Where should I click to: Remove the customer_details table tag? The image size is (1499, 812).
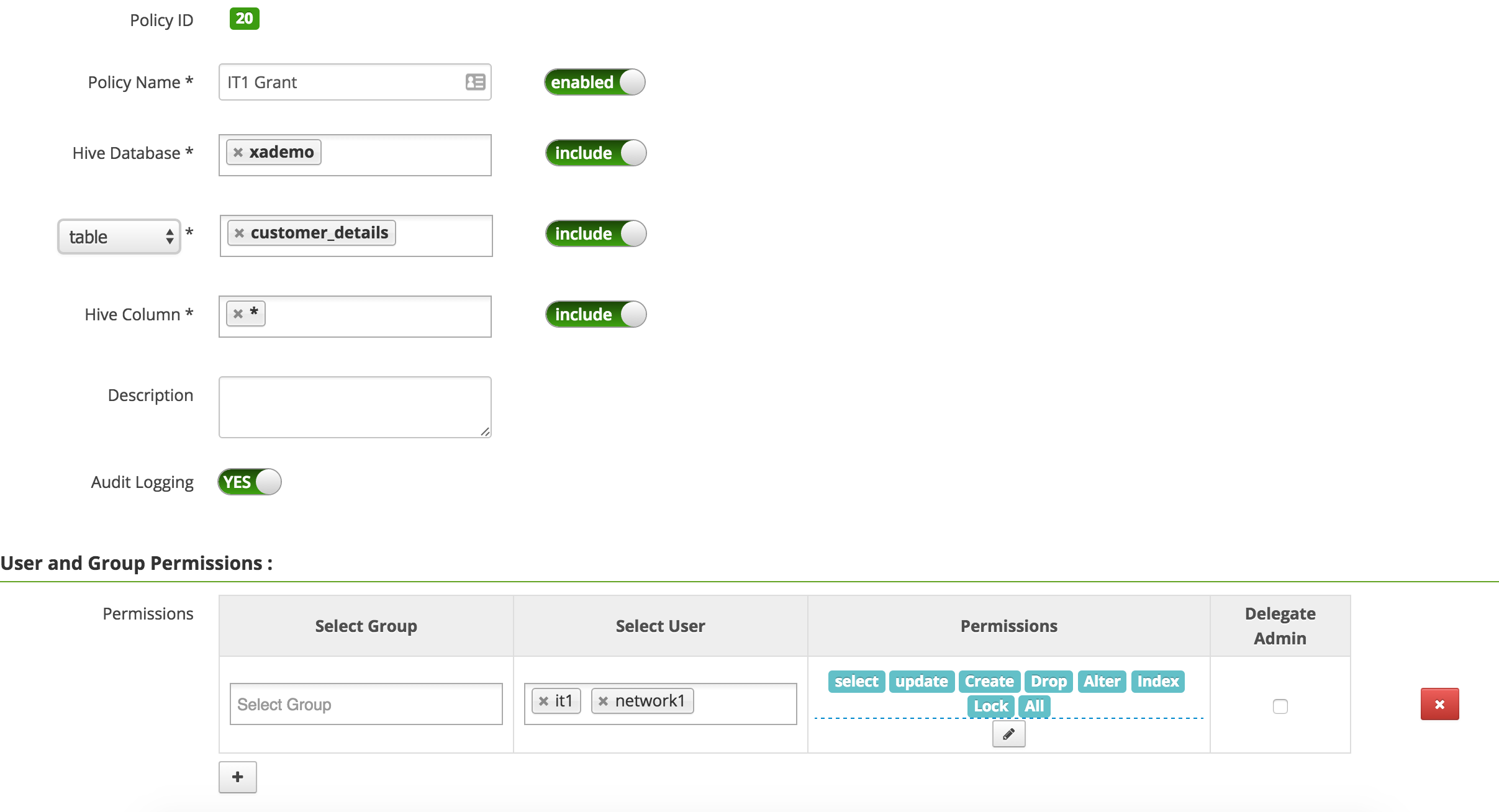pos(239,233)
